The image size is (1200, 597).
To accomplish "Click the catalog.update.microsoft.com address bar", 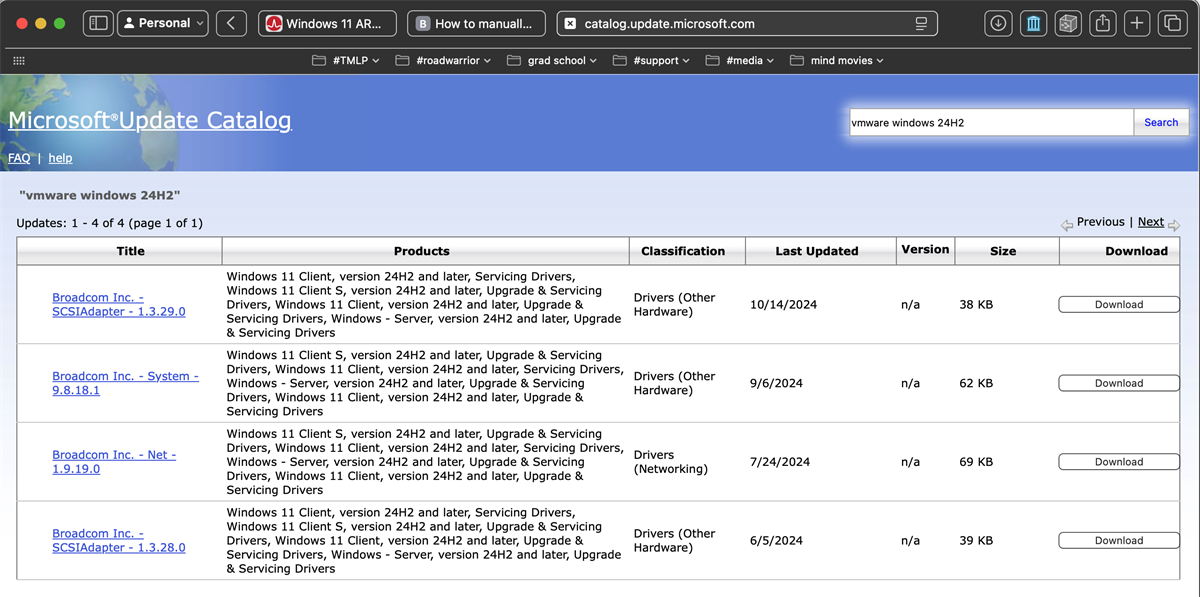I will [747, 23].
